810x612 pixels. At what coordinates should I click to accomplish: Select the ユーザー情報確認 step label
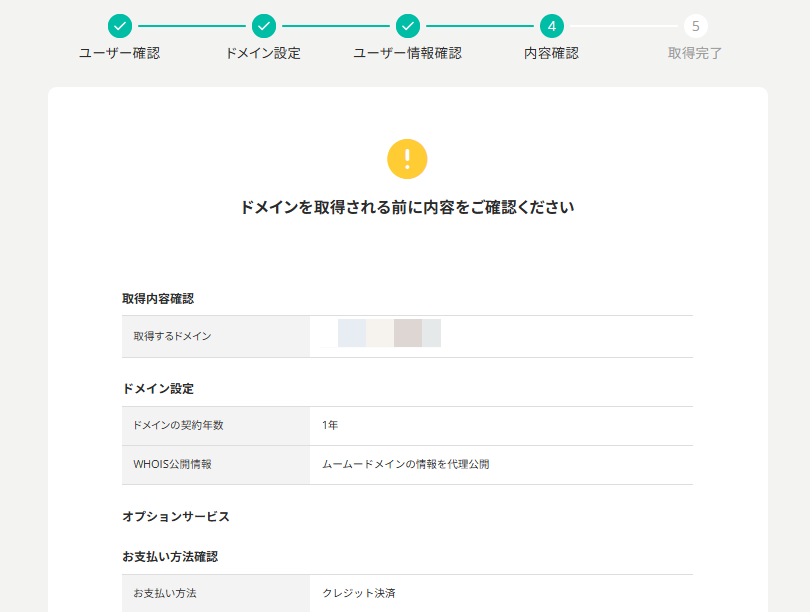[x=407, y=53]
